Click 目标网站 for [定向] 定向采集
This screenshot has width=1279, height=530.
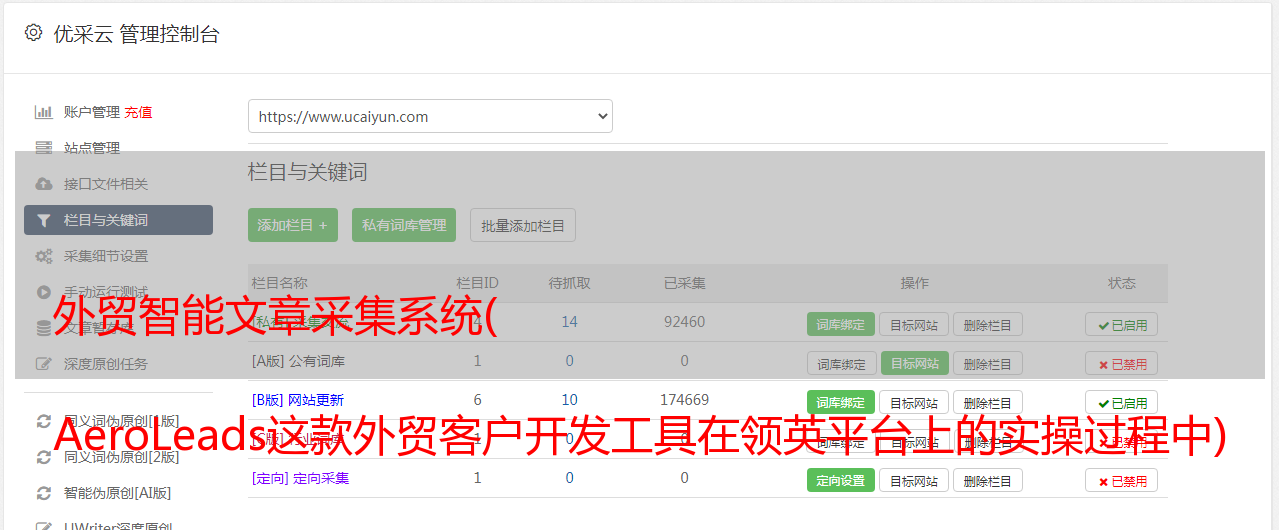click(914, 480)
